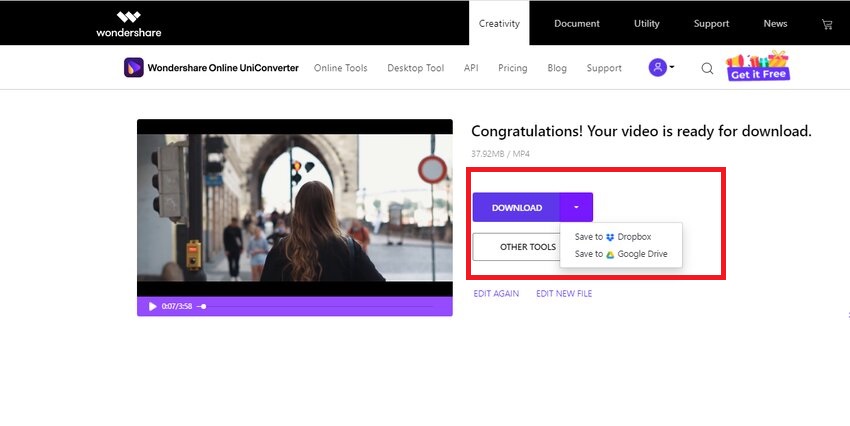Click the Wondershare logo
The image size is (850, 426).
128,24
